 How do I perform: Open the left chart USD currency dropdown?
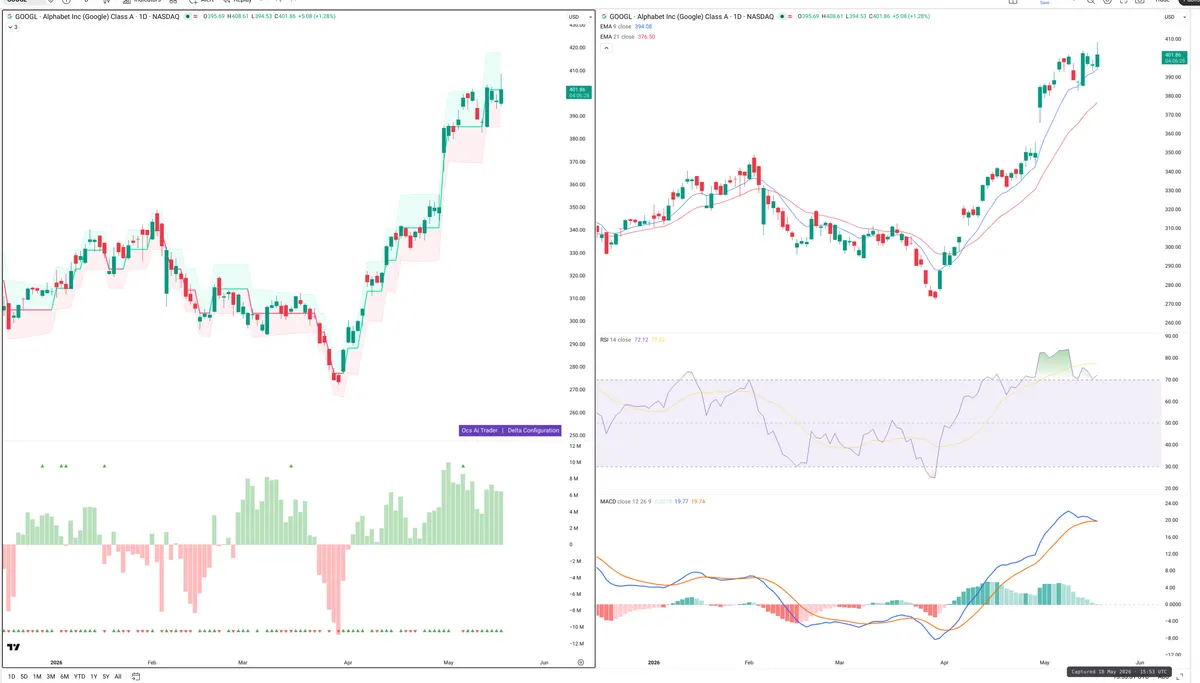[x=578, y=17]
